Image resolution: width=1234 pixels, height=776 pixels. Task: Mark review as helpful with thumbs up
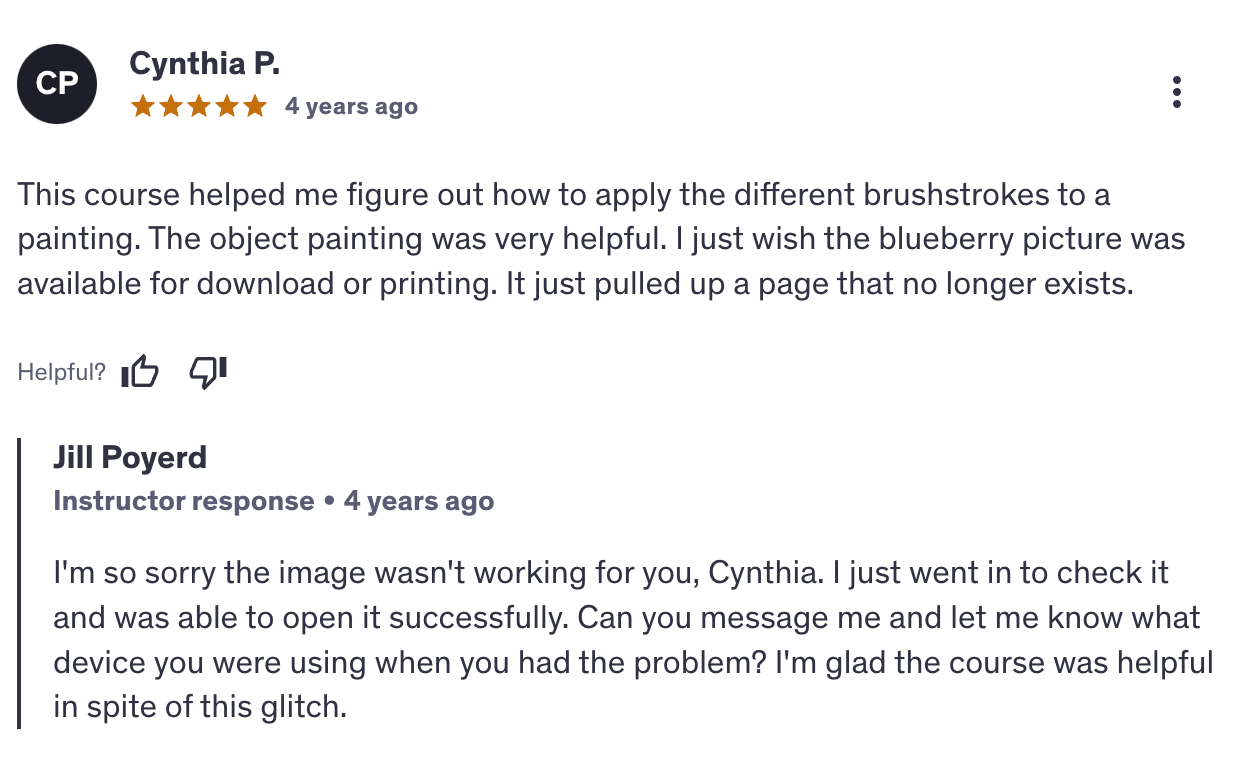[139, 372]
